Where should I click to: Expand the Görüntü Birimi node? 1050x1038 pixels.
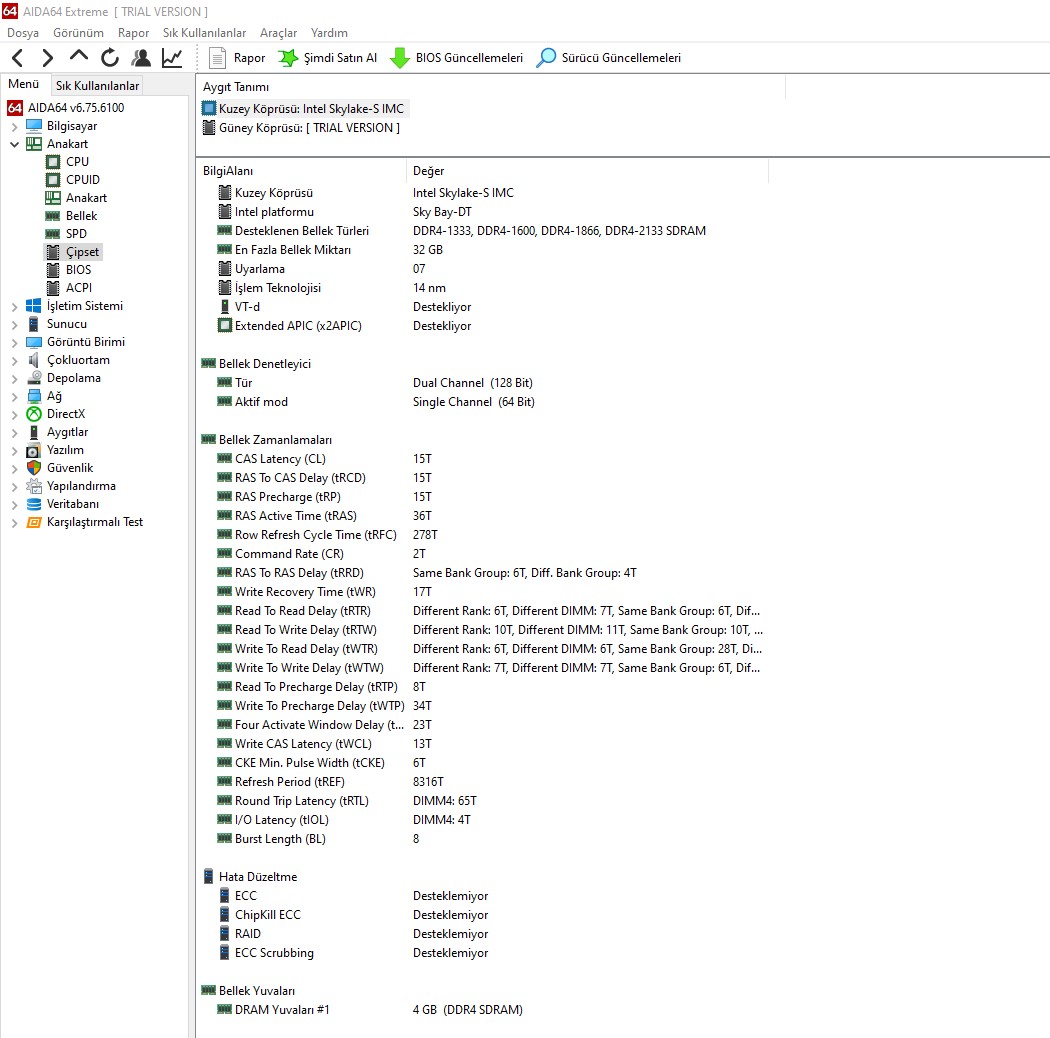pyautogui.click(x=14, y=343)
